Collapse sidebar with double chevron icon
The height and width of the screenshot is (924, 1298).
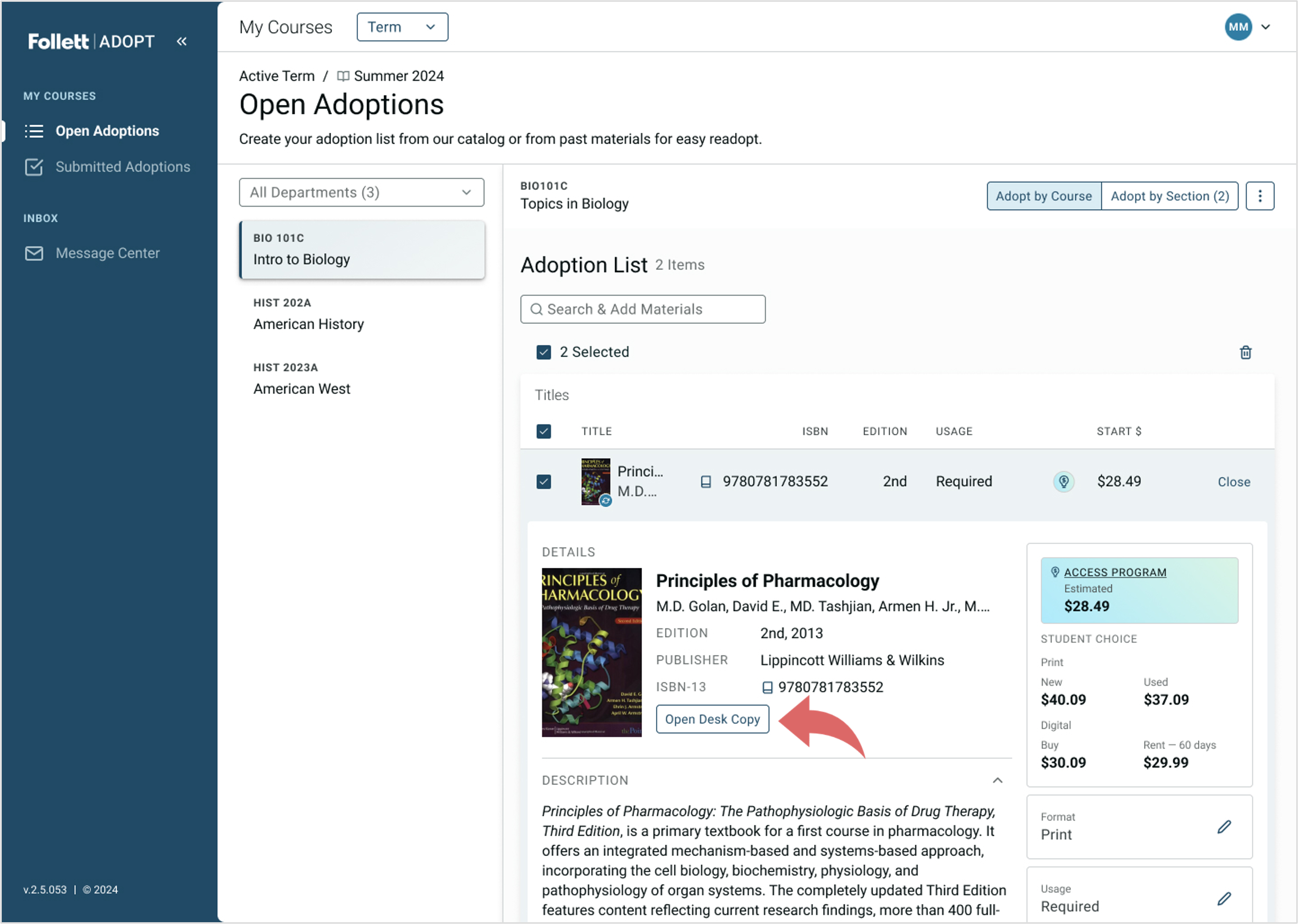click(181, 41)
